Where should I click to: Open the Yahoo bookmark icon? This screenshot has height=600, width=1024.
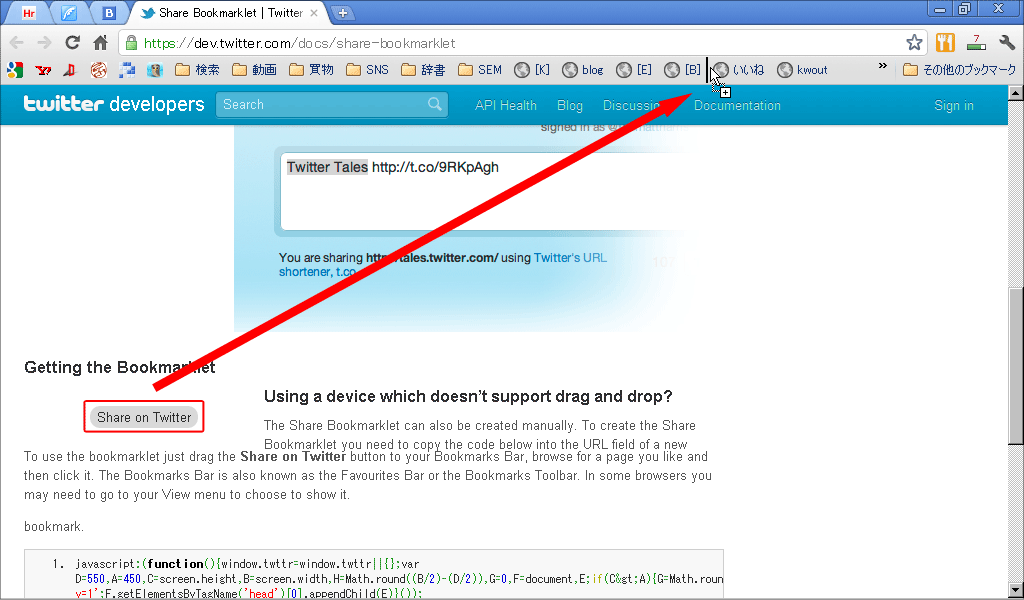coord(44,70)
